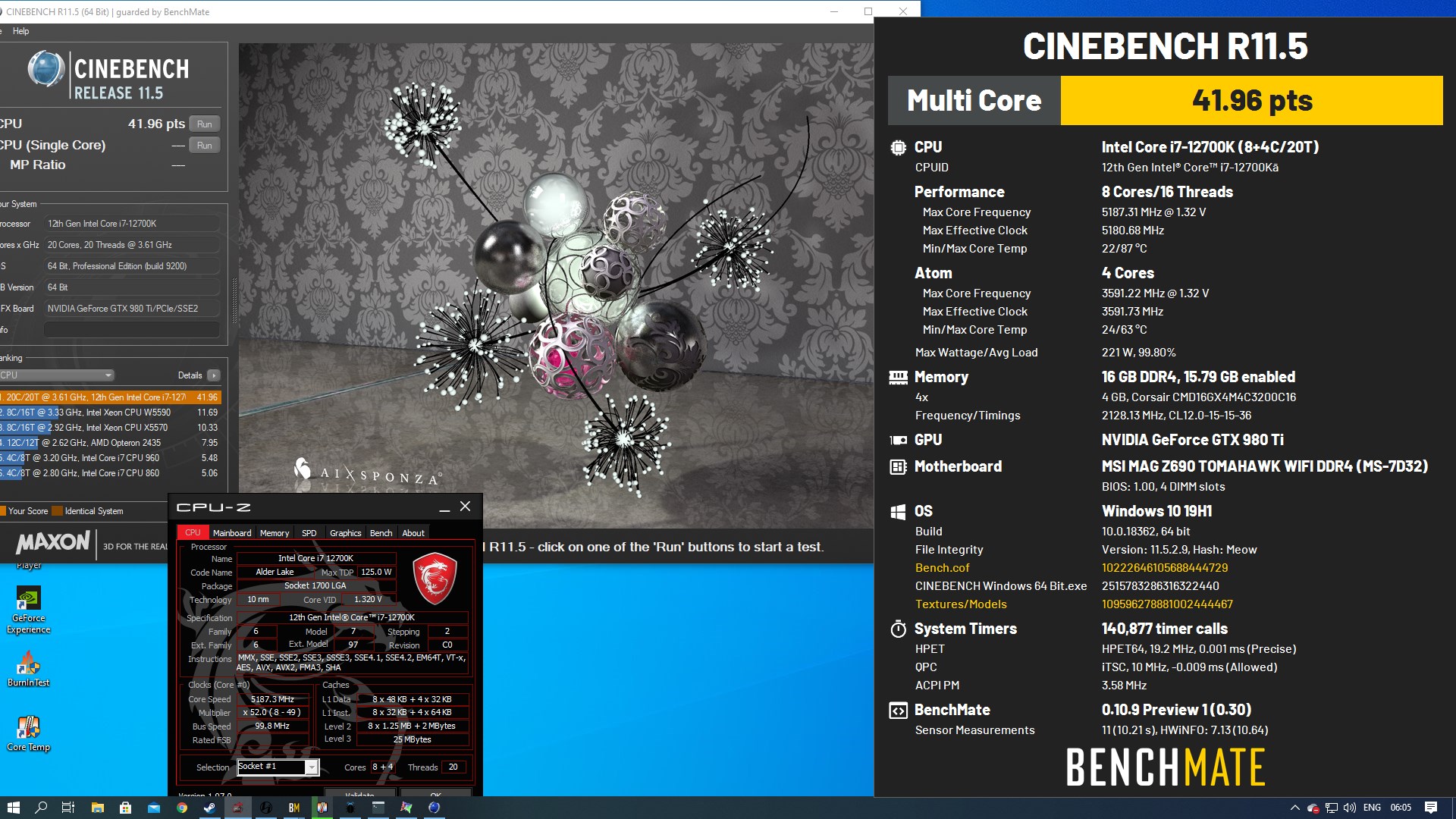This screenshot has width=1456, height=819.
Task: Open BurnInTest desktop icon
Action: (29, 670)
